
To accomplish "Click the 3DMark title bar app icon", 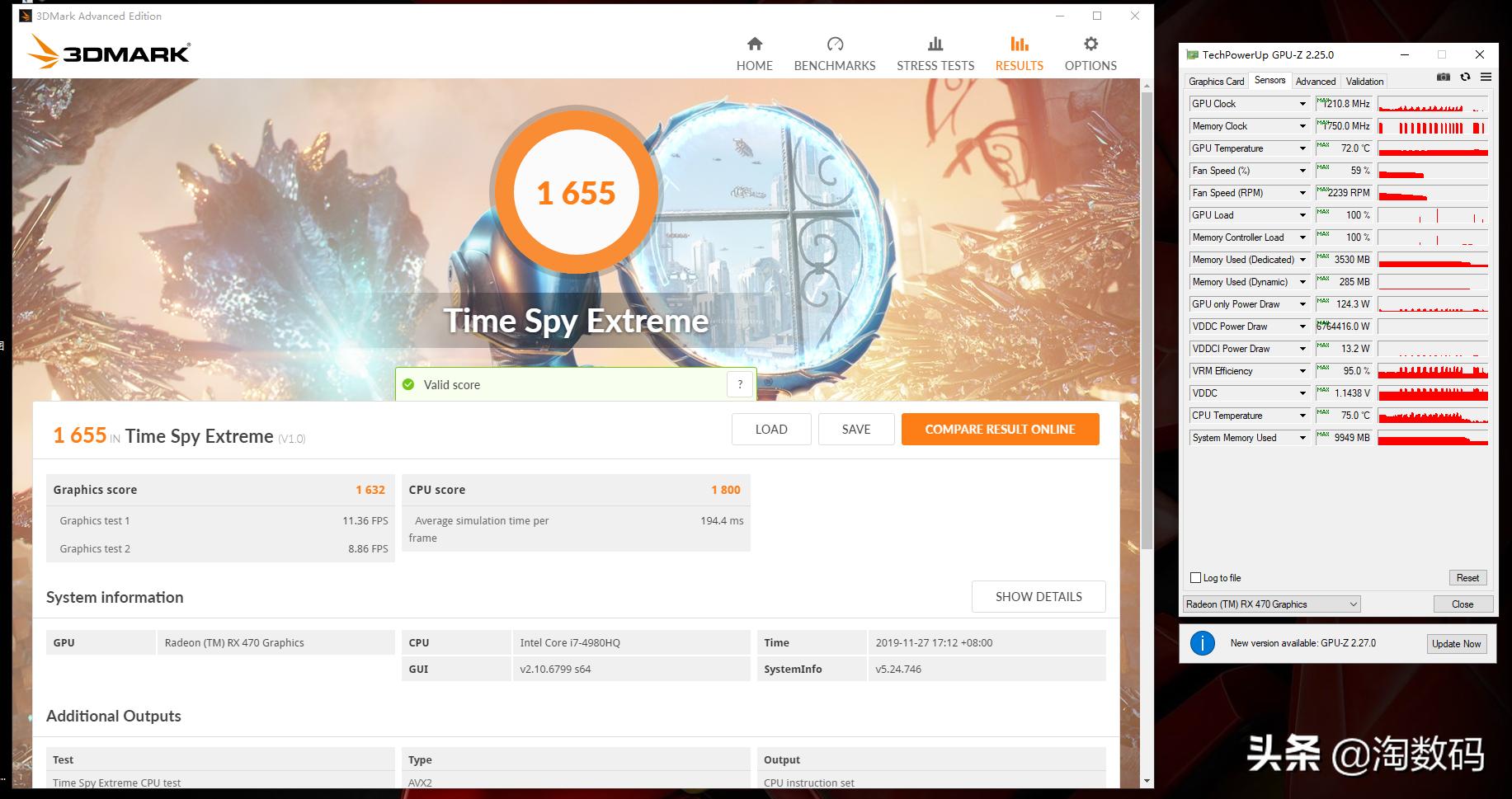I will [26, 16].
